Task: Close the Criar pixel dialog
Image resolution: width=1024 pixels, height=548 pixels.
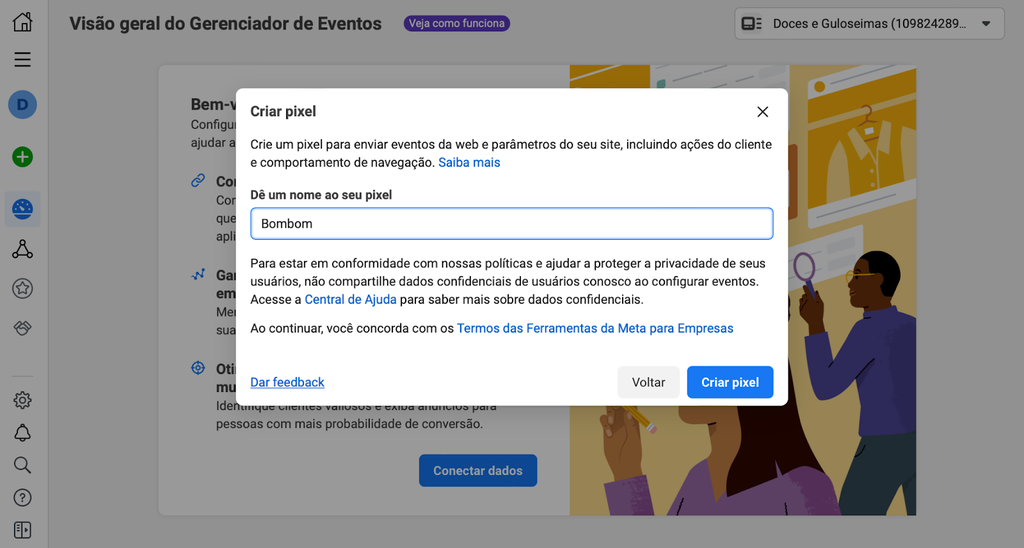Action: [762, 112]
